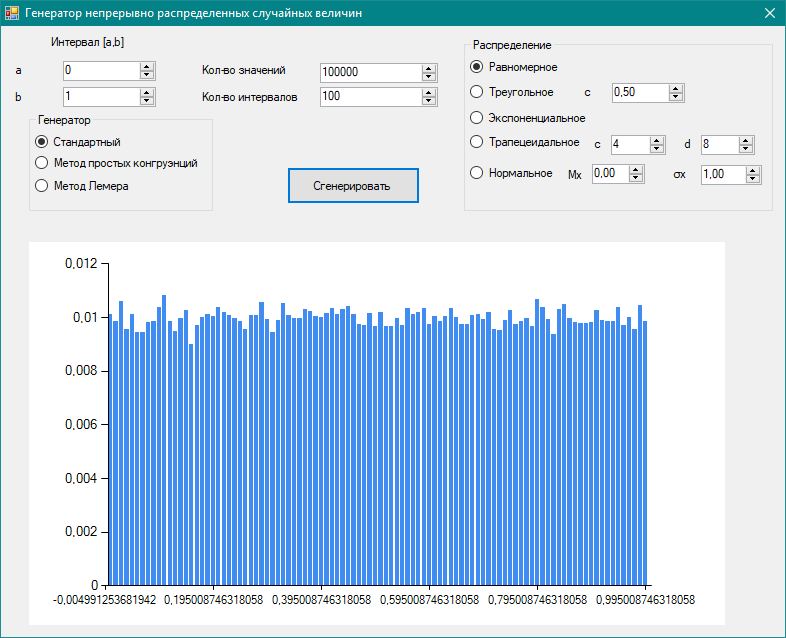
Task: Click the 0,002 y-axis label
Action: 81,531
